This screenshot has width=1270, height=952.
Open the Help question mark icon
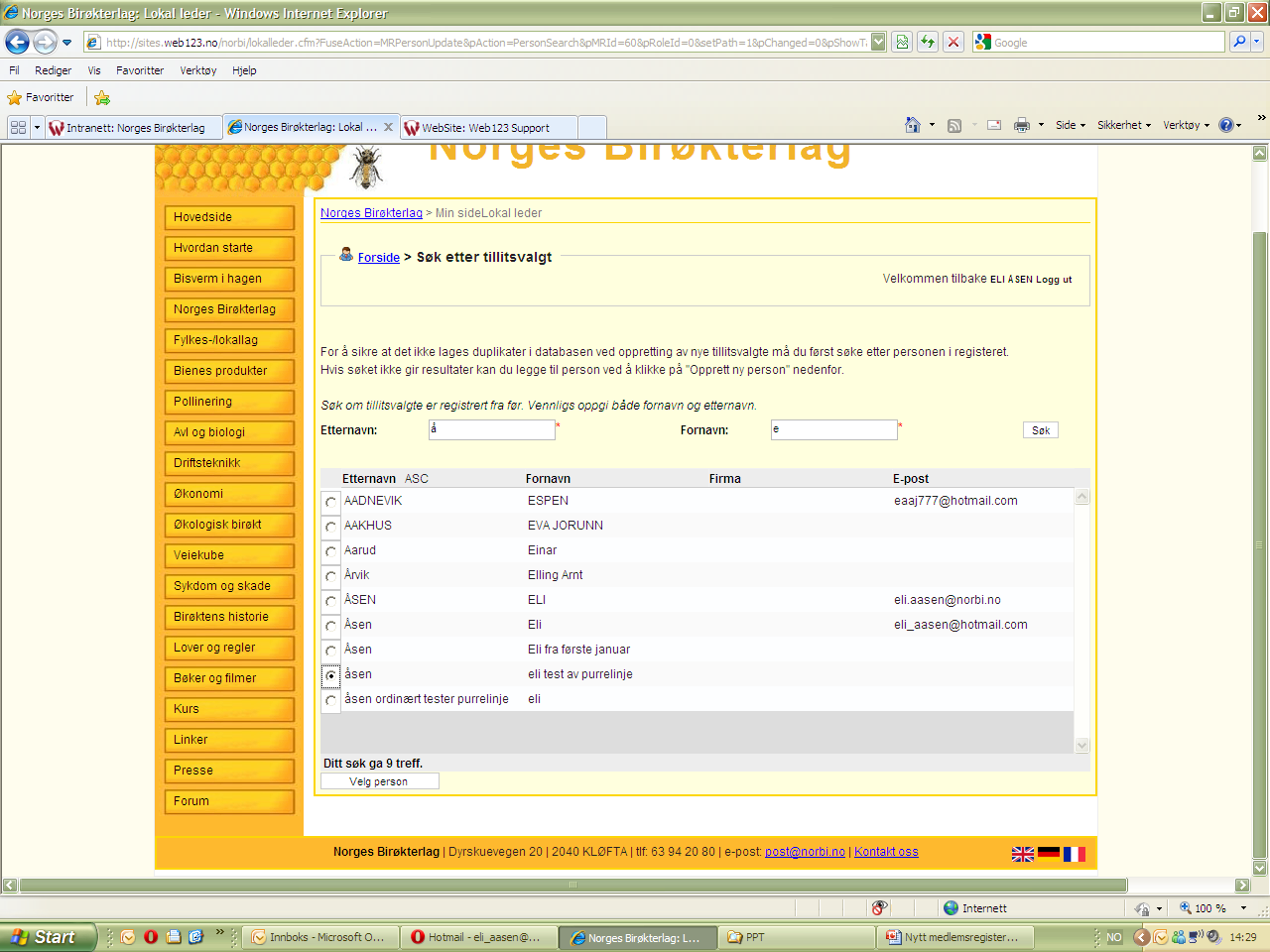click(1225, 125)
